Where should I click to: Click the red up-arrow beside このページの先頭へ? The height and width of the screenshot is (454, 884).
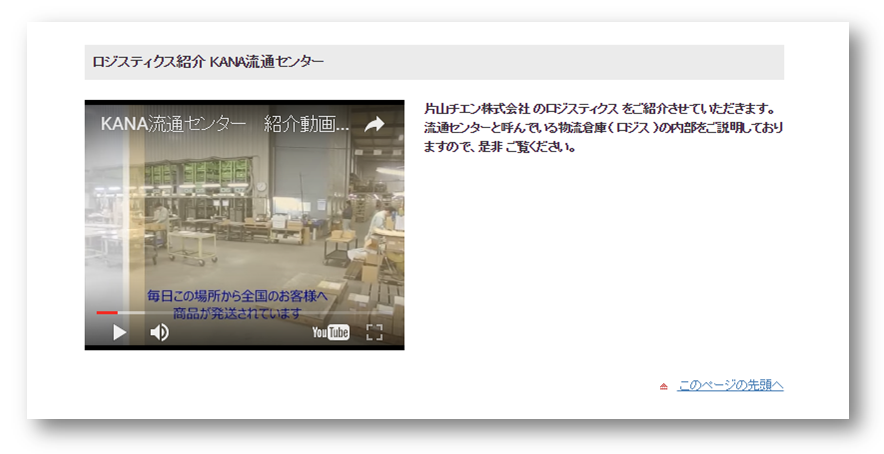664,386
